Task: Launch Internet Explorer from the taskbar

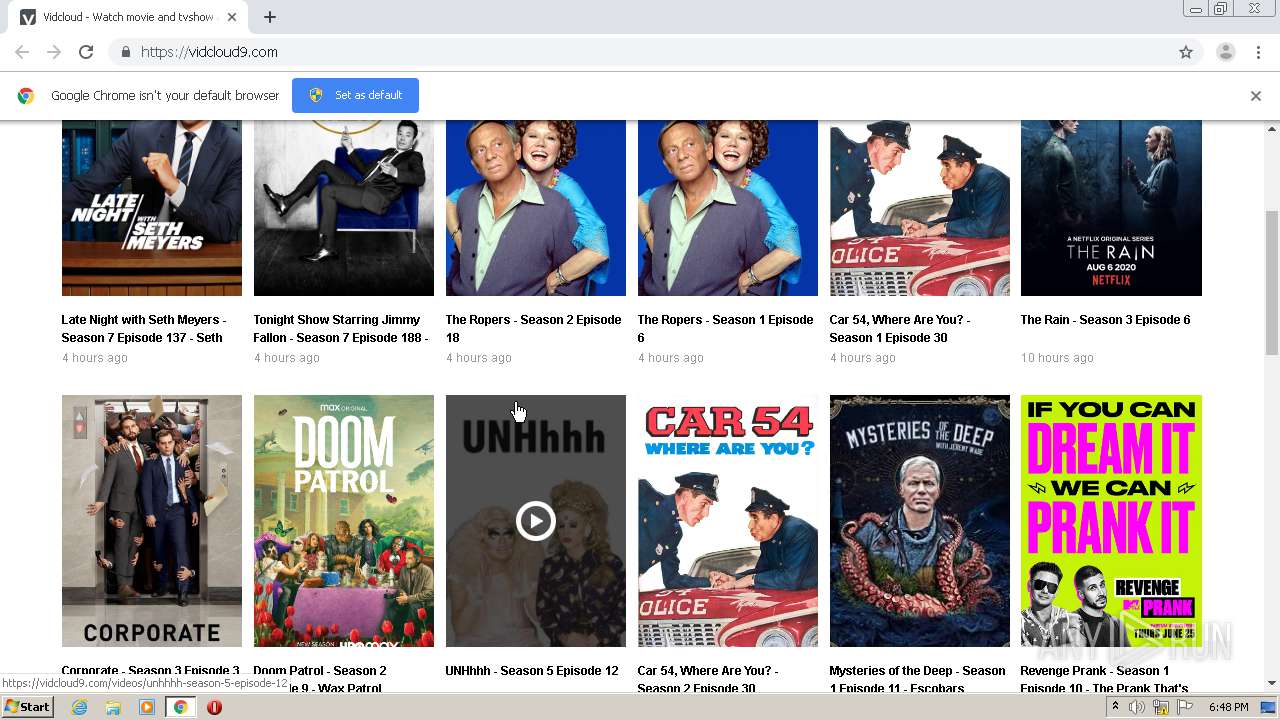Action: click(79, 707)
